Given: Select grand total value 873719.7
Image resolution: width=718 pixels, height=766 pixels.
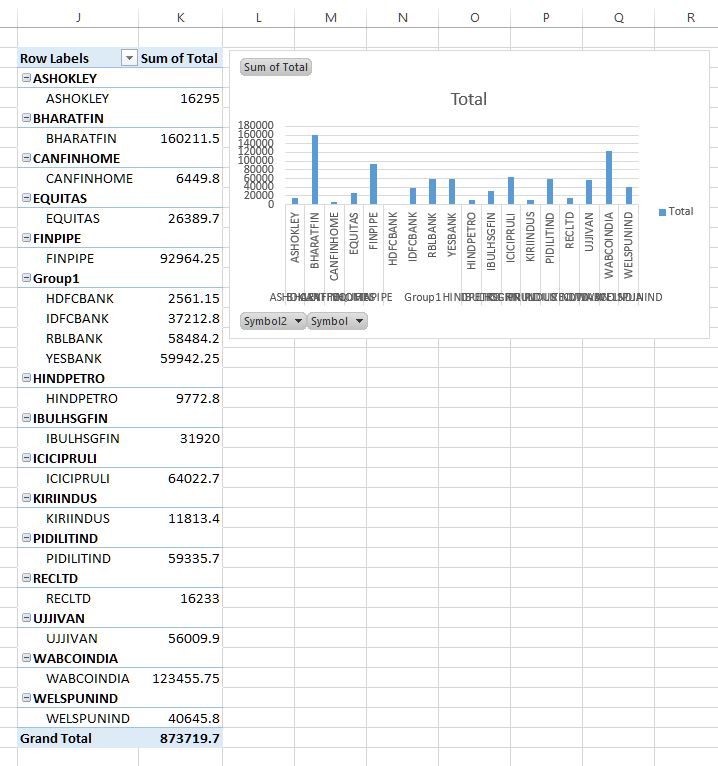Looking at the screenshot, I should (180, 739).
